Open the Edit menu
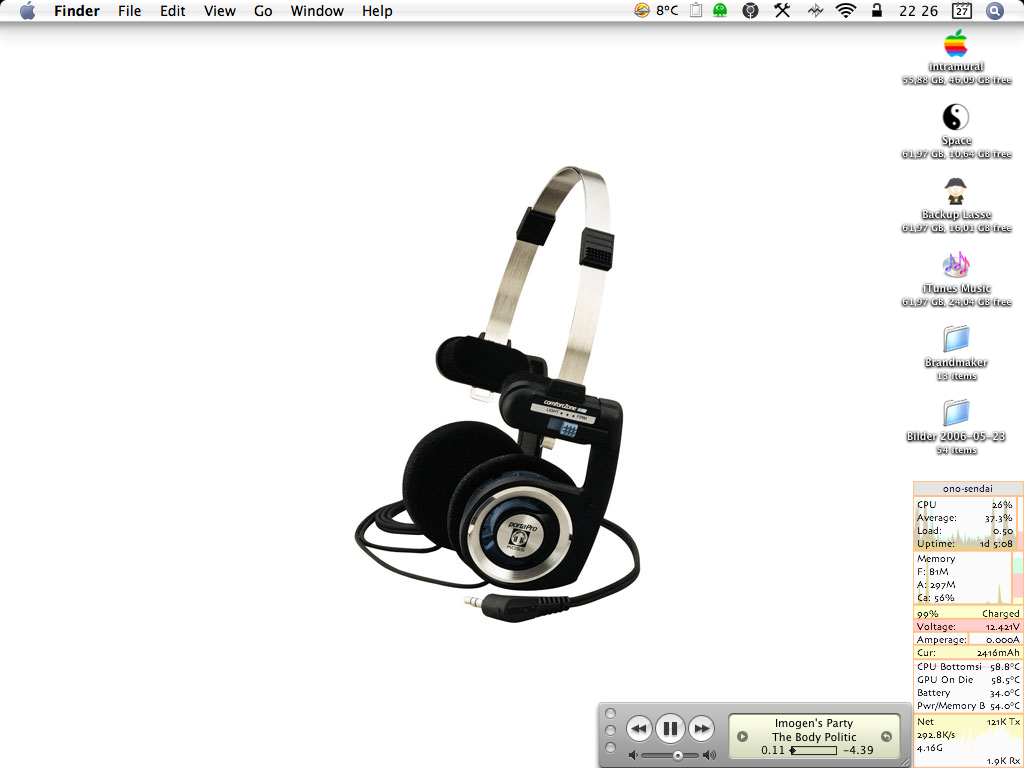Screen dimensions: 1024x768 click(x=172, y=11)
